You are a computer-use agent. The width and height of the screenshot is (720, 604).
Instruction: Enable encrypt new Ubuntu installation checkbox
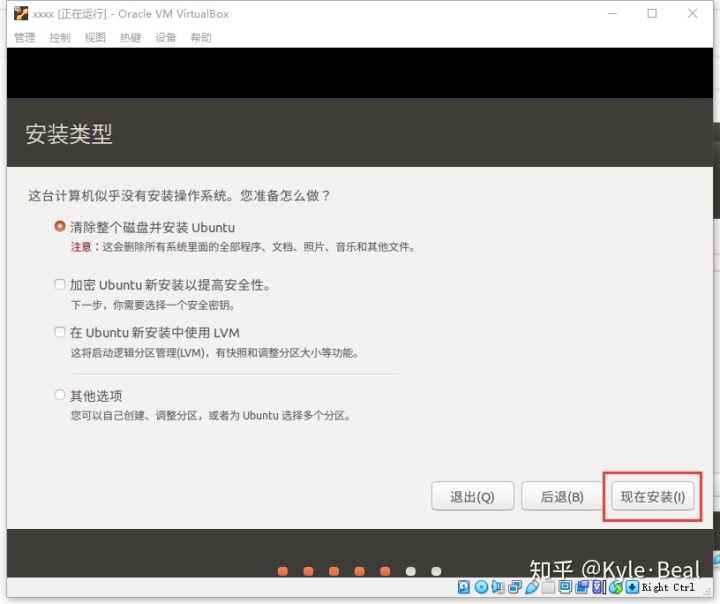click(60, 284)
